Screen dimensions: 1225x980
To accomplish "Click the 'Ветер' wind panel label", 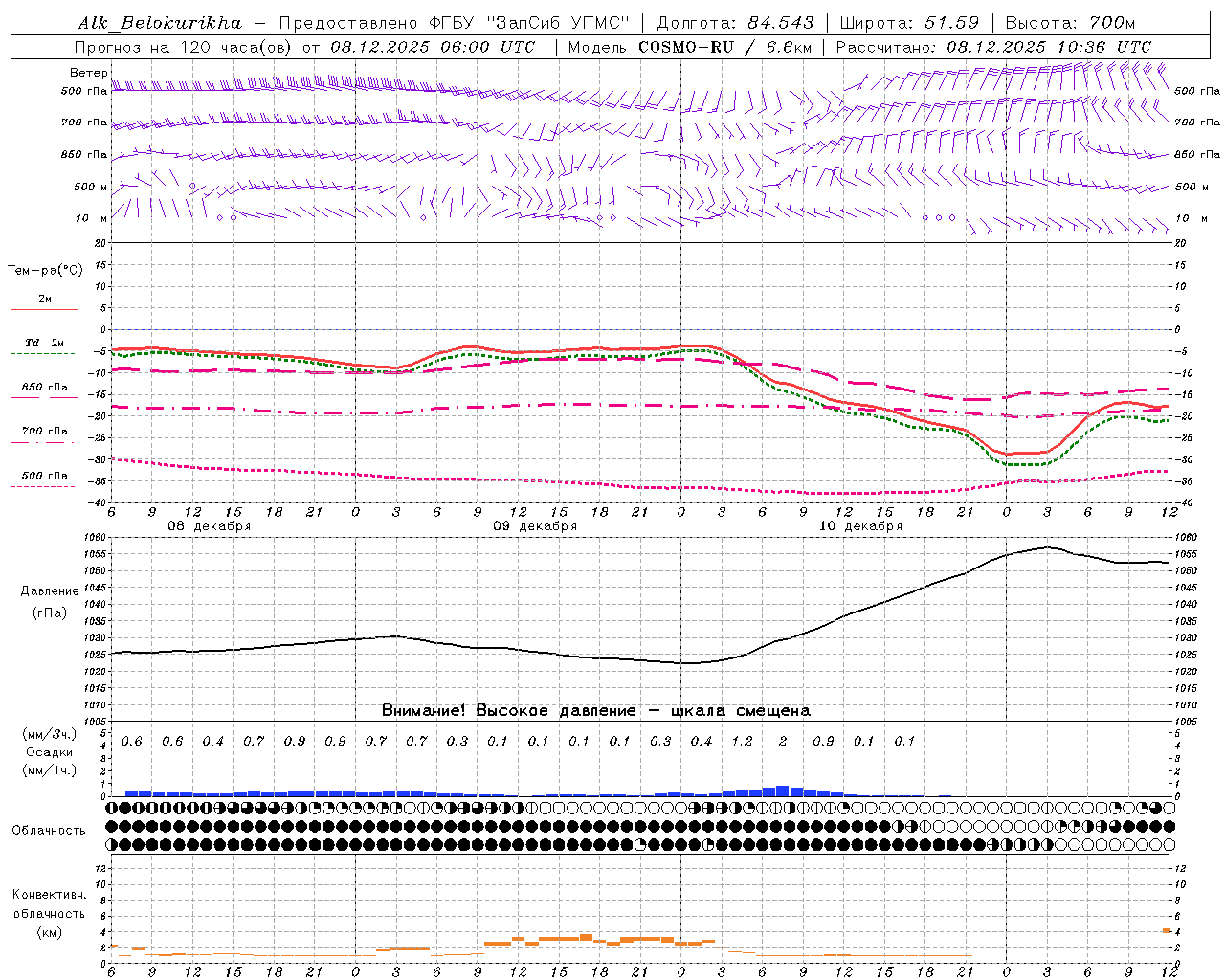I will (88, 73).
